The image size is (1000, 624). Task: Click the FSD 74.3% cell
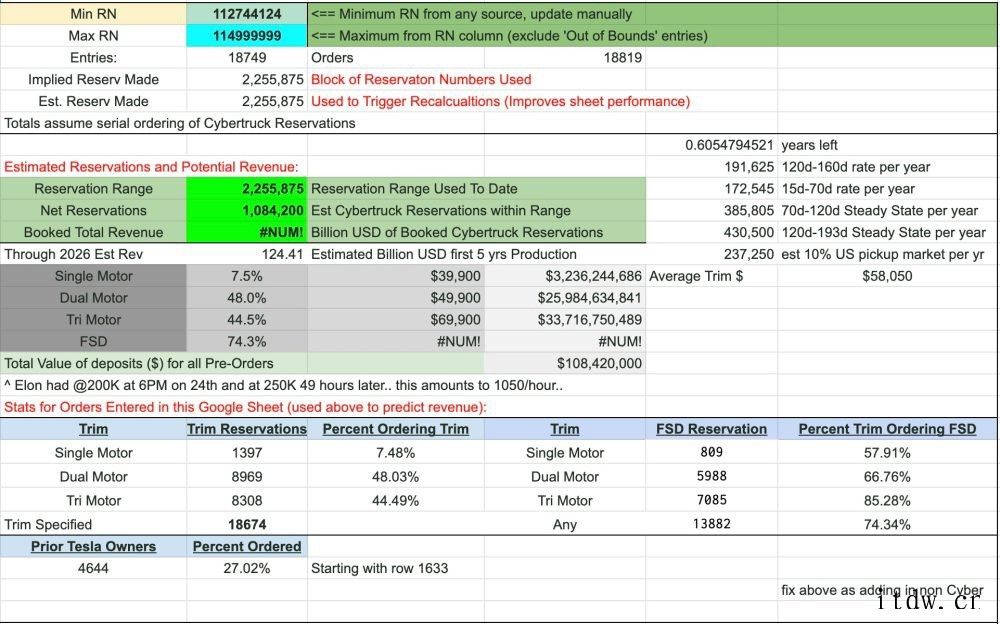tap(247, 341)
